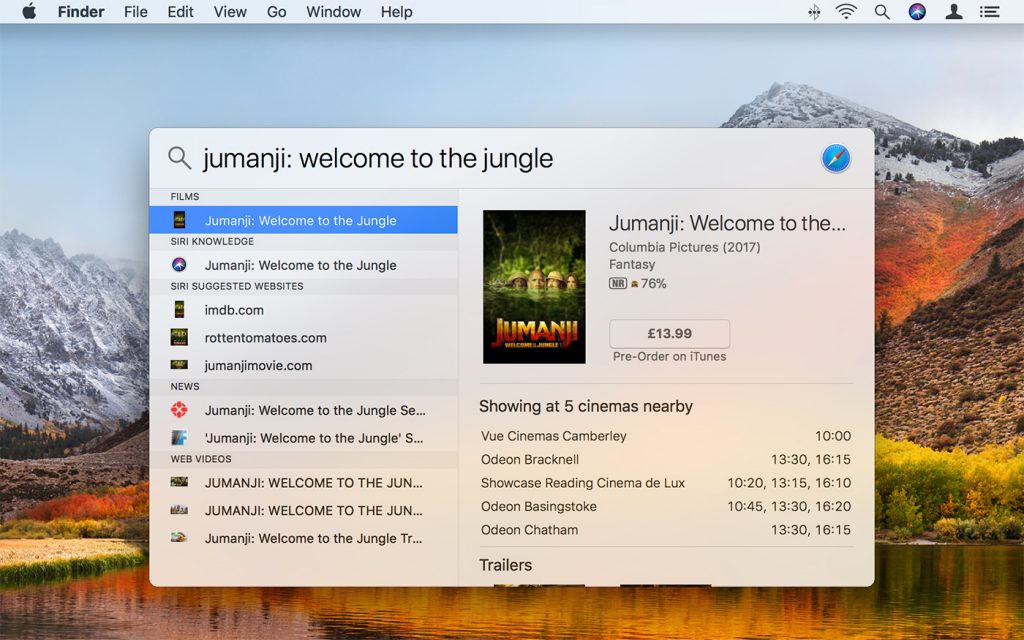The image size is (1024, 640).
Task: Open the Apple menu
Action: click(x=29, y=12)
